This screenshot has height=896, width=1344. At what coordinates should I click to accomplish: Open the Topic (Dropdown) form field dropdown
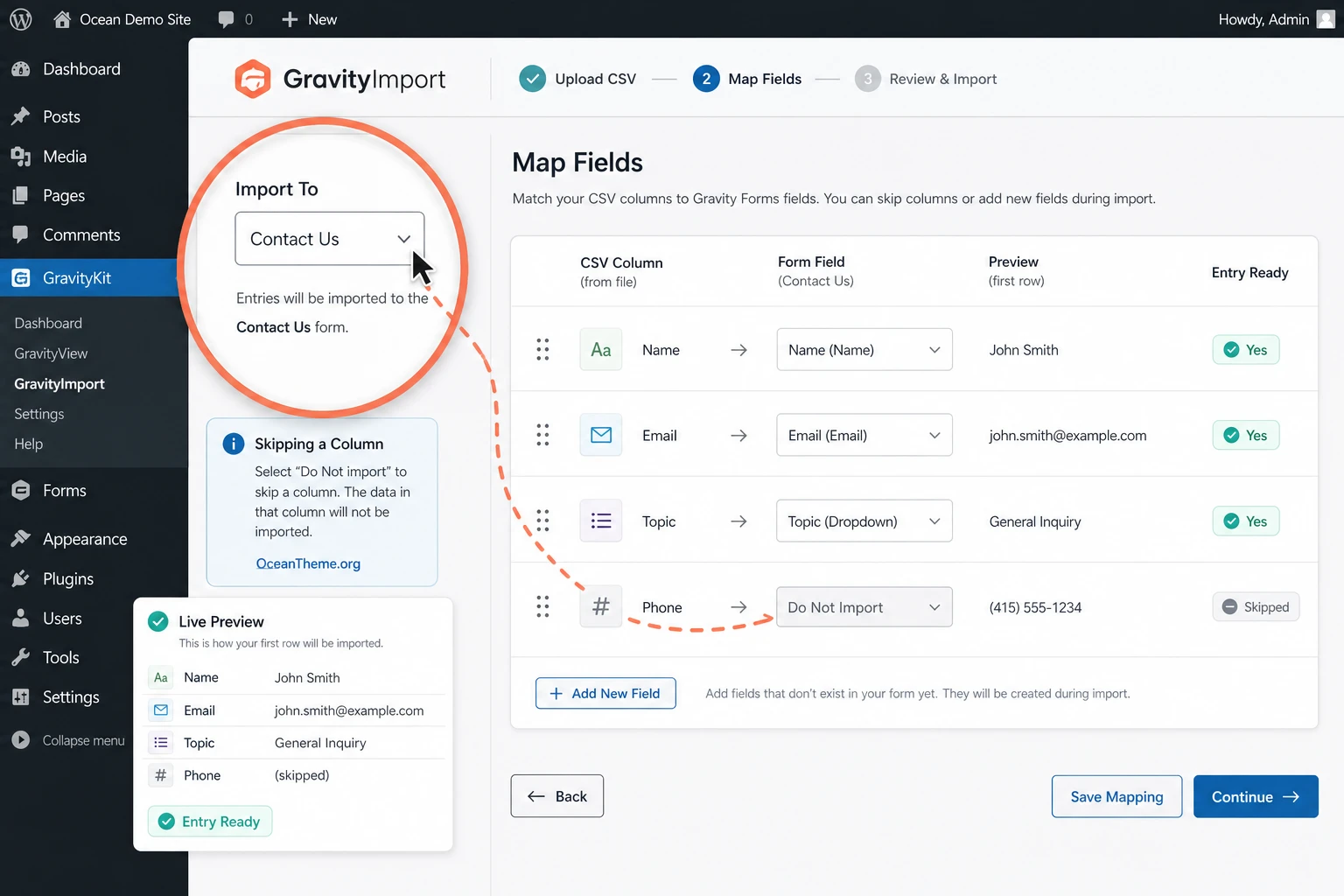coord(864,521)
